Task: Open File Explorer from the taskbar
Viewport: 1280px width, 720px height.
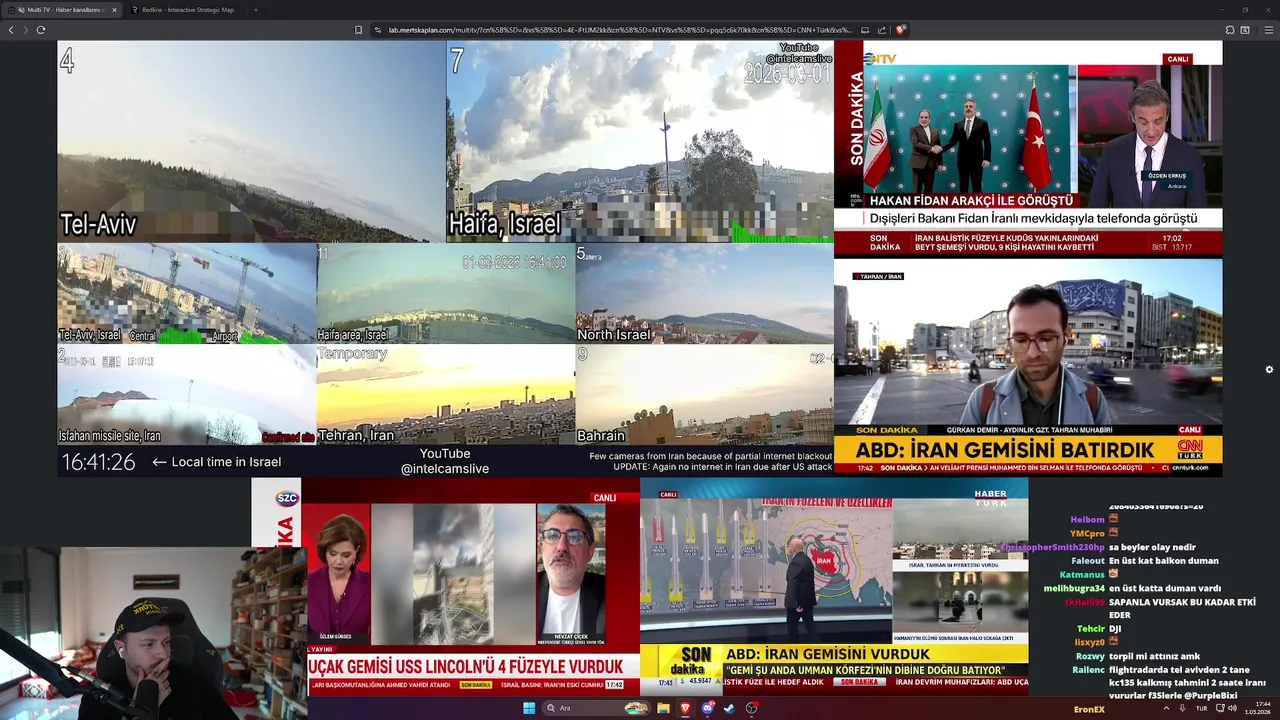Action: pyautogui.click(x=663, y=708)
